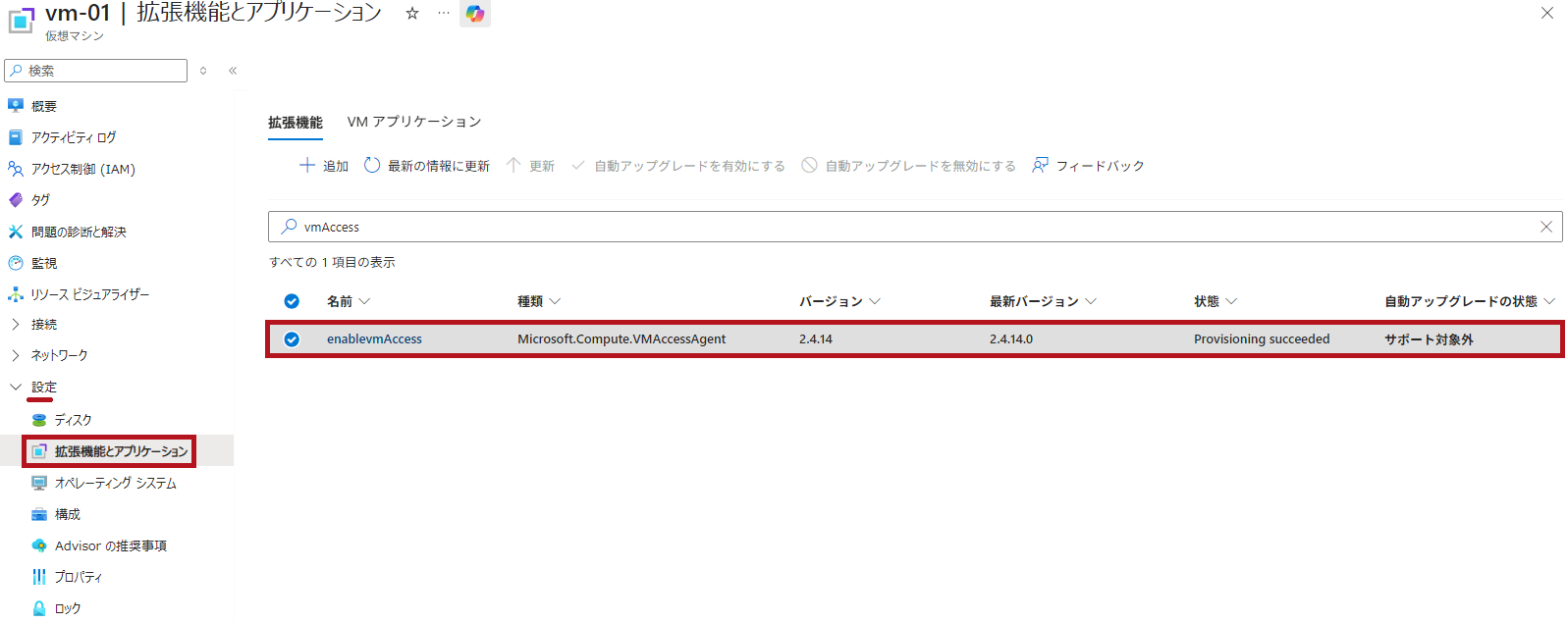1568x623 pixels.
Task: Toggle the enablevmAccess row checkbox
Action: pyautogui.click(x=292, y=339)
